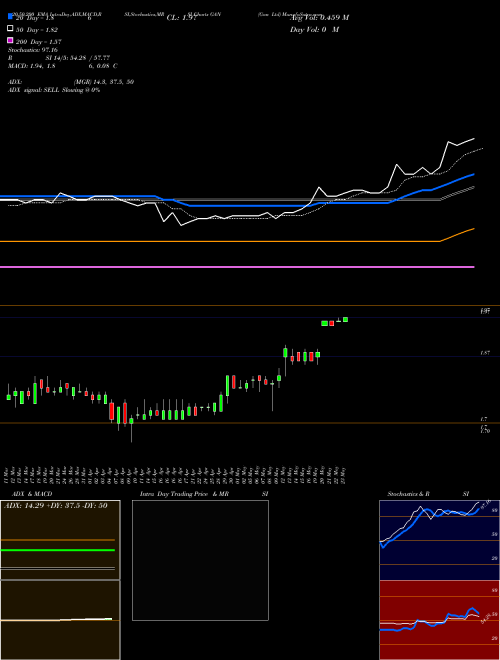Click the orange moving average line's rising end
Image resolution: width=500 pixels, height=660 pixels.
click(459, 234)
